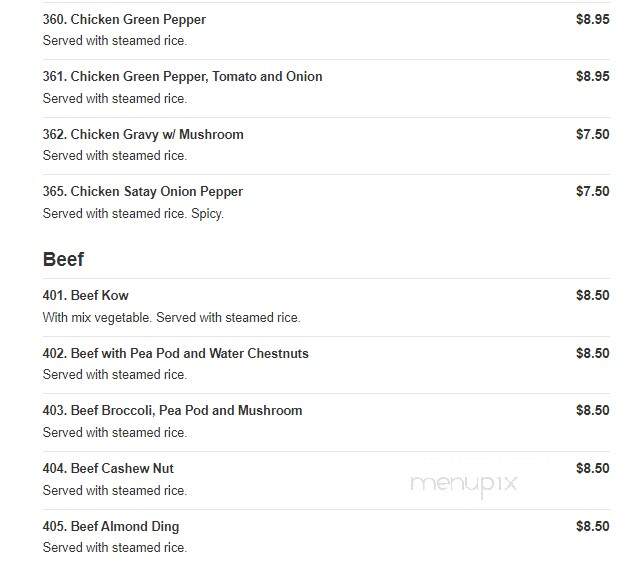
Task: Choose 365. Chicken Satay Onion Pepper
Action: (143, 192)
